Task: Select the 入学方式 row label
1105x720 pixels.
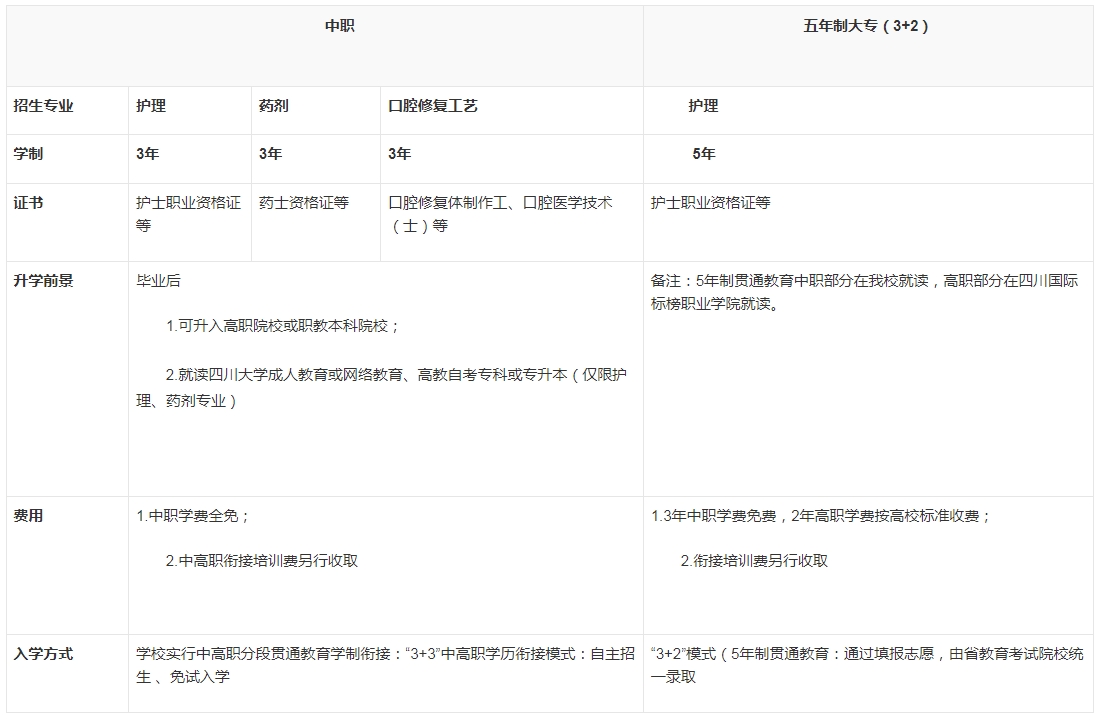Action: pos(43,655)
